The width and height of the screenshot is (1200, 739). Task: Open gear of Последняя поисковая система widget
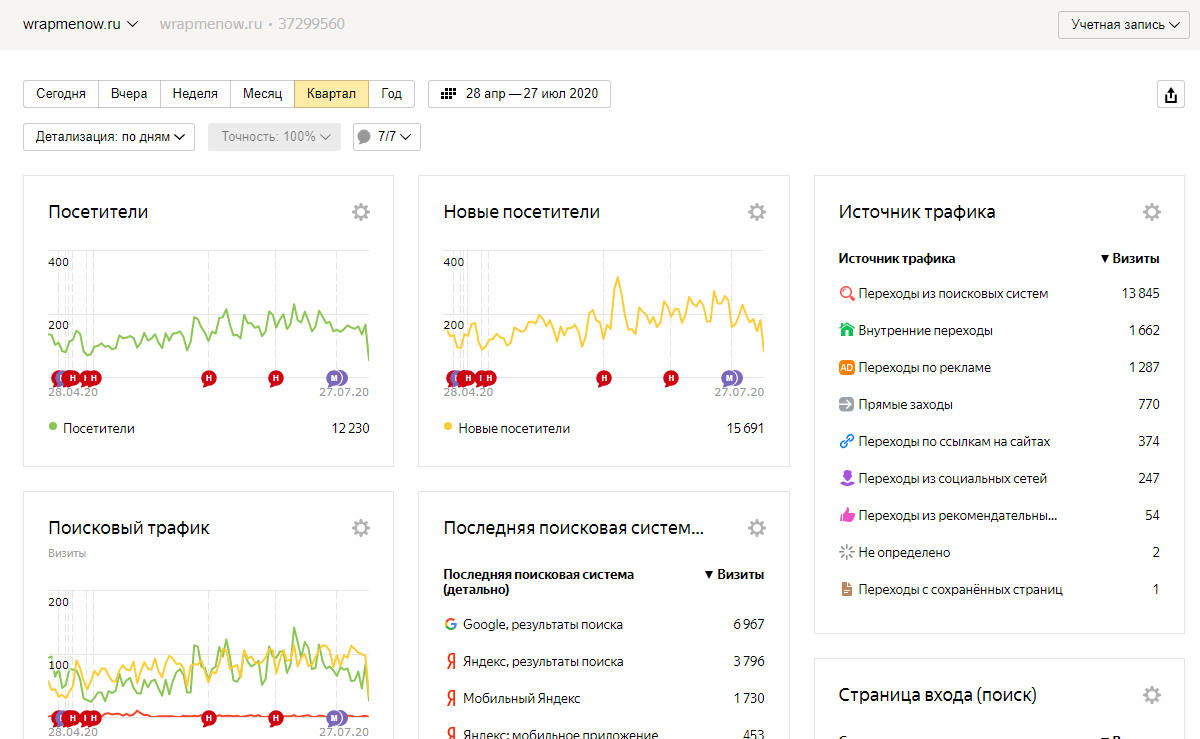tap(757, 528)
